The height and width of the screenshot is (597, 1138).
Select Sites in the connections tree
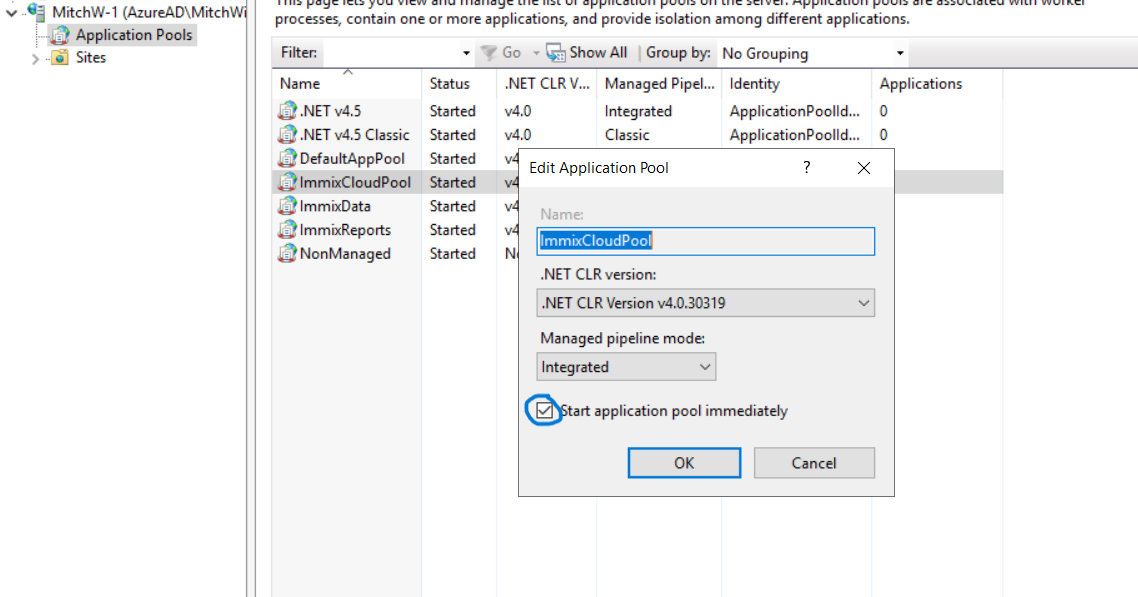coord(91,57)
